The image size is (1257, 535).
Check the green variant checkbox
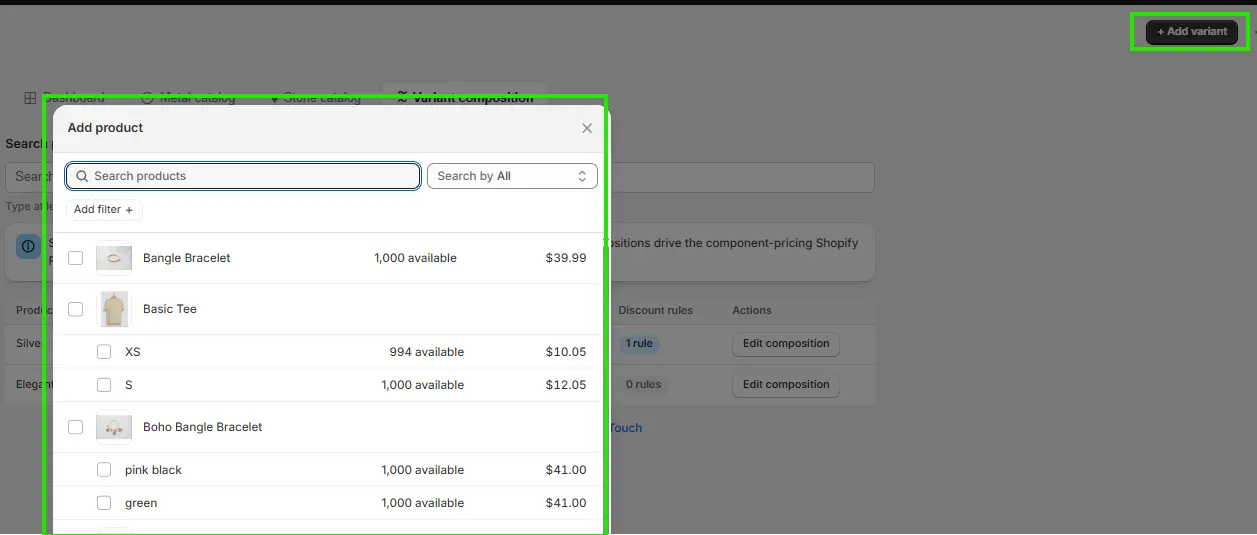(x=104, y=503)
